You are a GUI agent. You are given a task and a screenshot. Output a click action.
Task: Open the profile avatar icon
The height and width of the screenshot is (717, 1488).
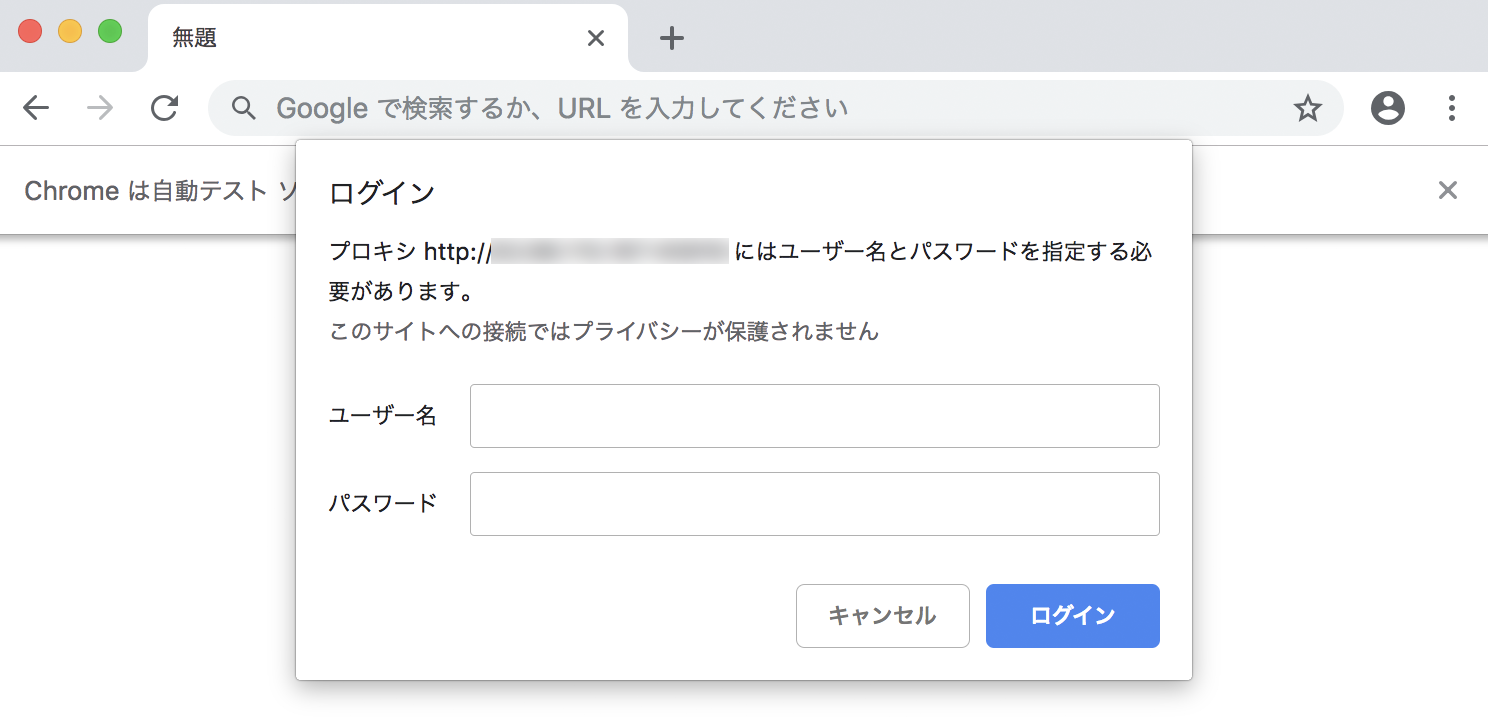tap(1386, 107)
